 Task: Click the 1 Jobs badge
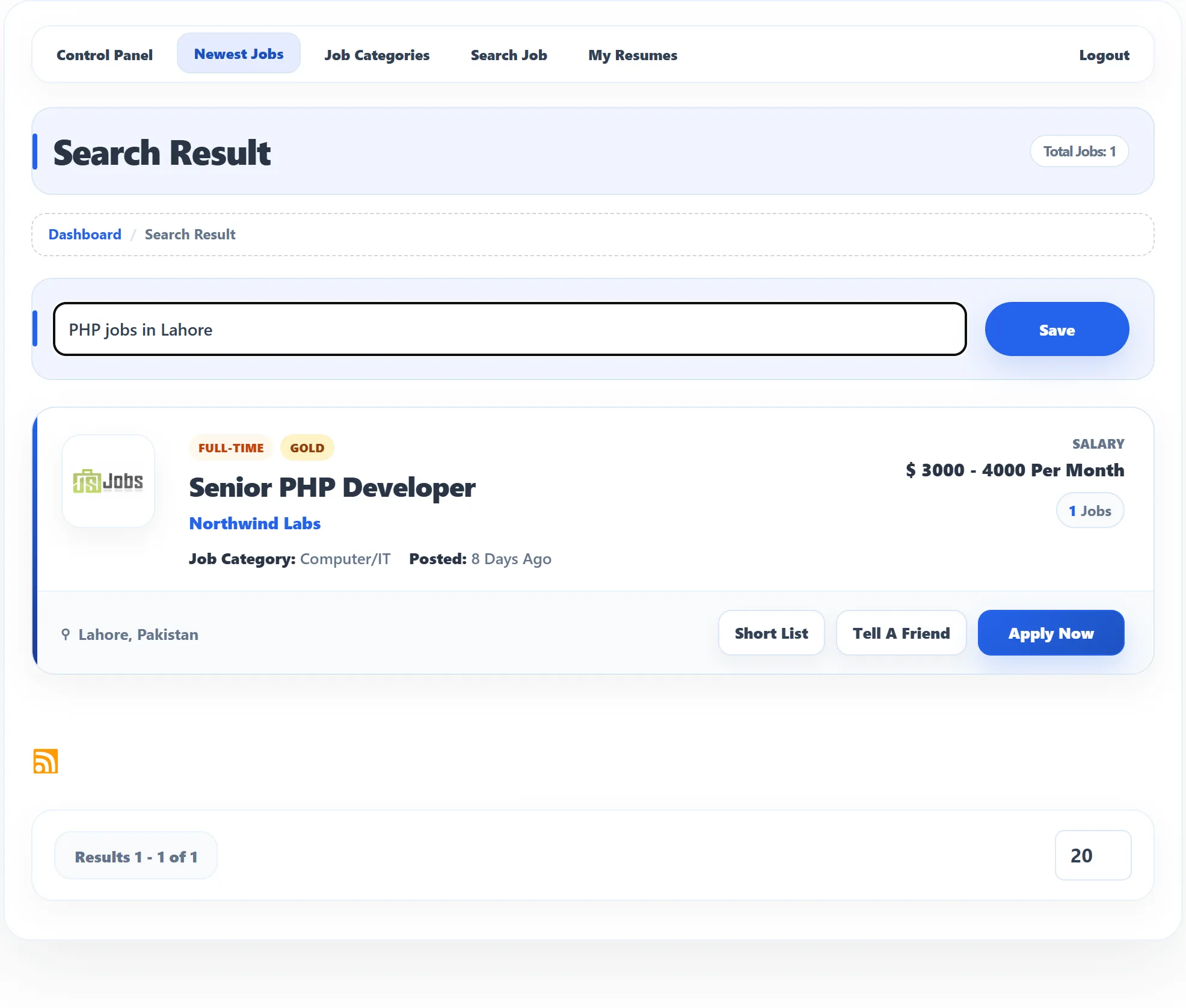(1090, 511)
